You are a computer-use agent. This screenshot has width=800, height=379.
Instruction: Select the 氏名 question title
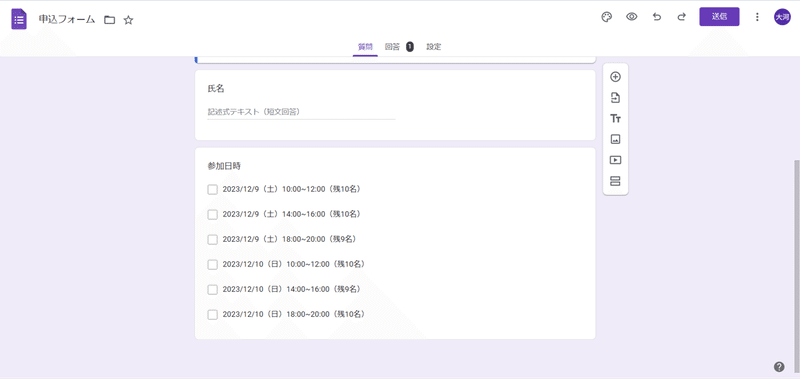click(x=216, y=89)
